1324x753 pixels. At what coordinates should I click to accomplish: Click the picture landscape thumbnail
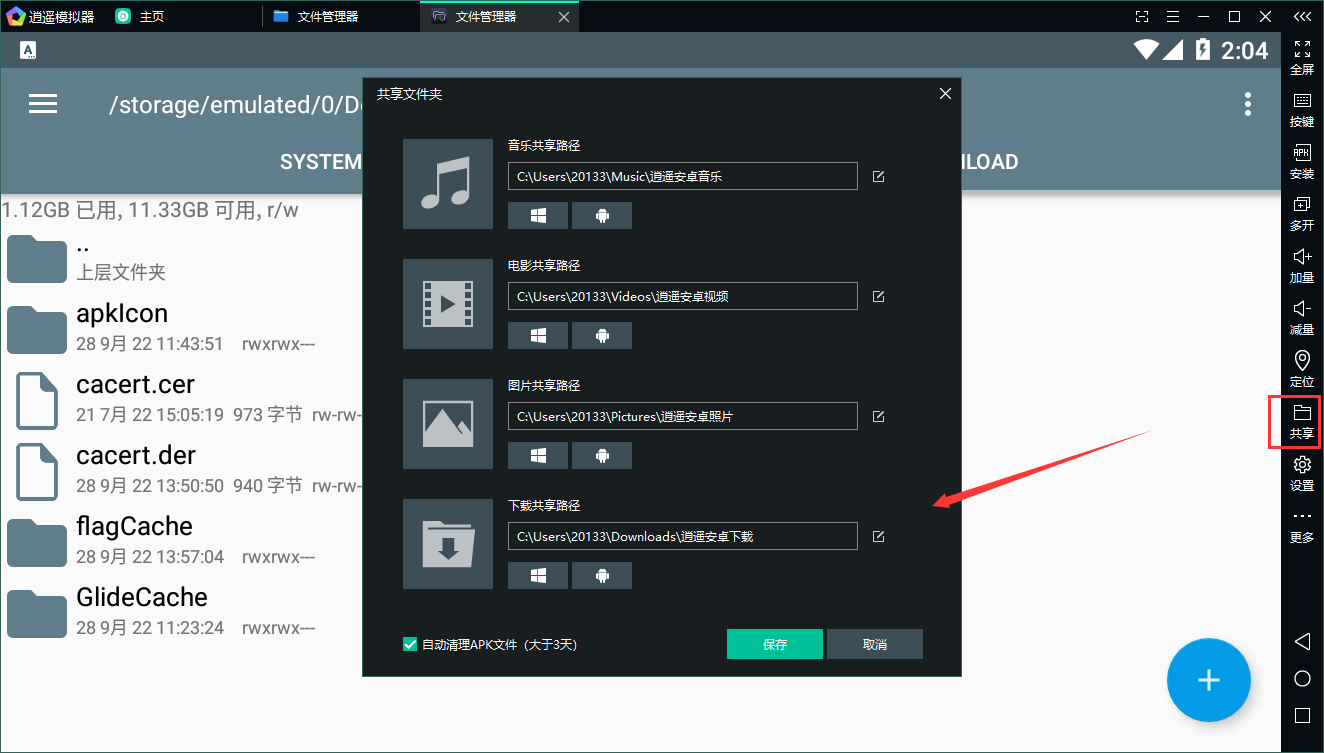click(448, 424)
